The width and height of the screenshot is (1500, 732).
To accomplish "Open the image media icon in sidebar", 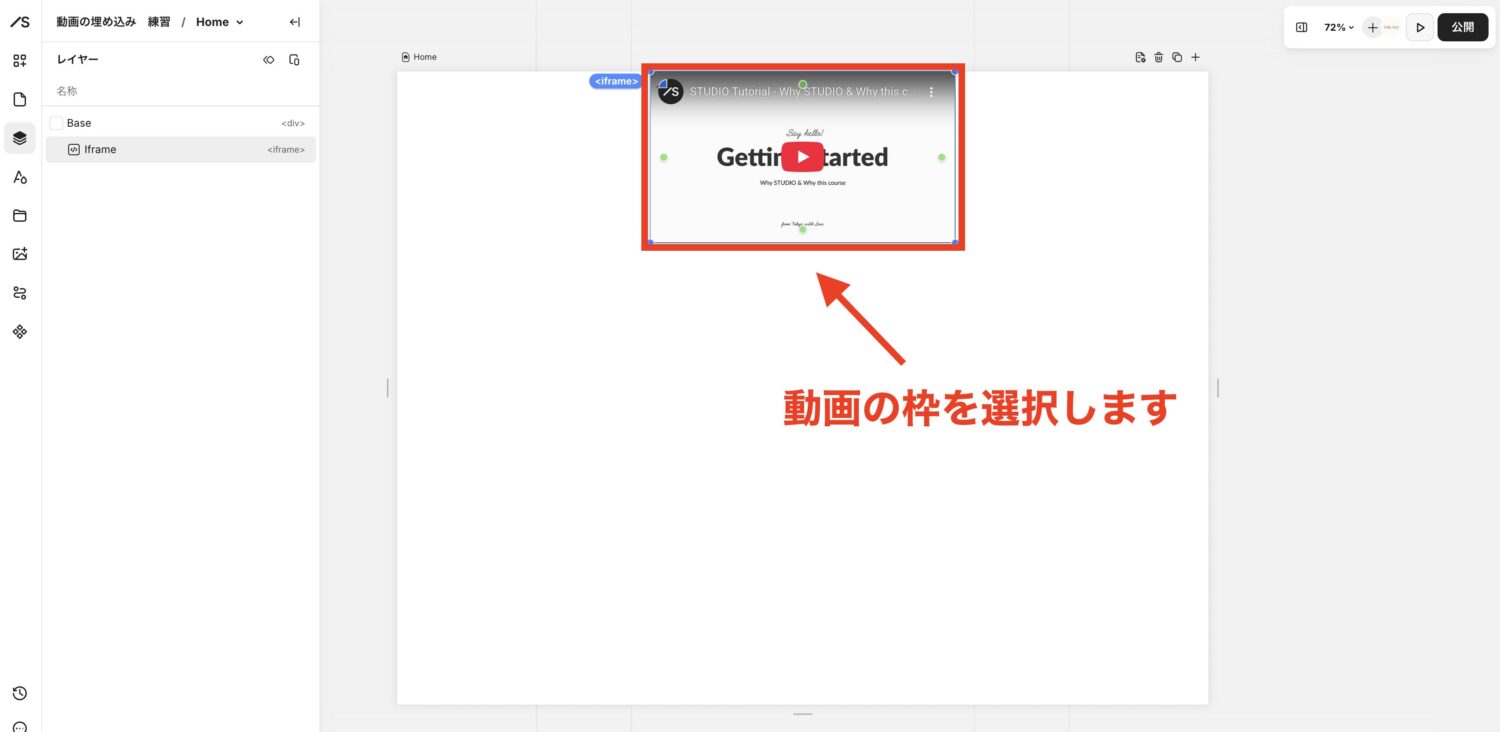I will pyautogui.click(x=20, y=254).
